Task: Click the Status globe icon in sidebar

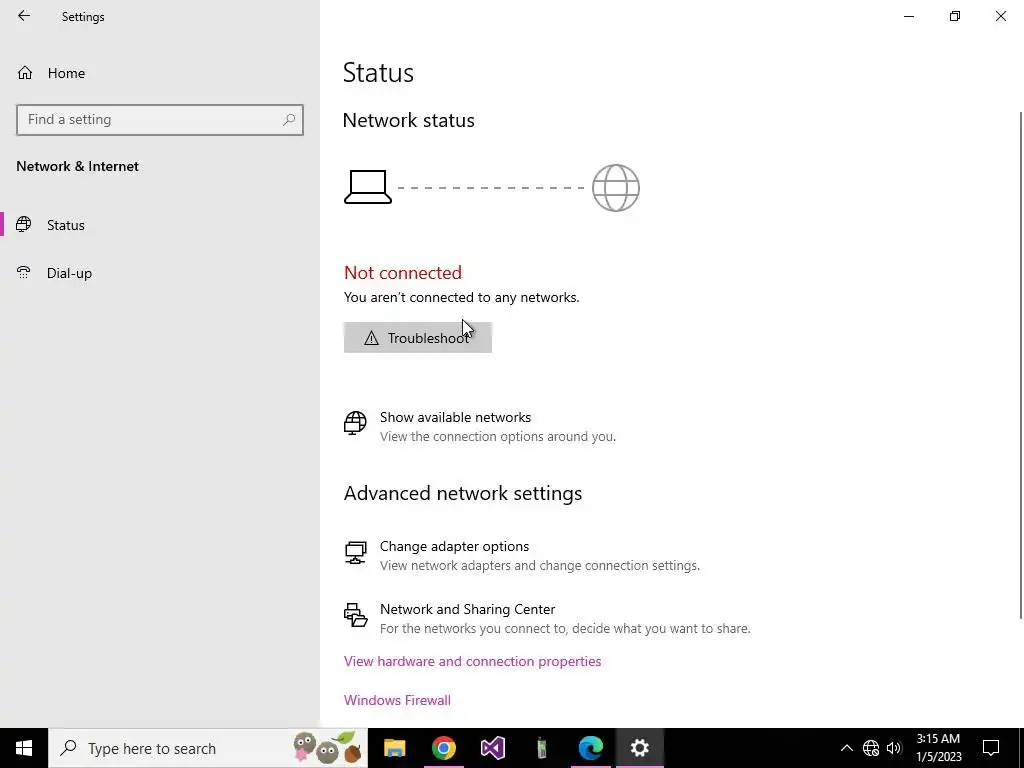Action: point(24,225)
